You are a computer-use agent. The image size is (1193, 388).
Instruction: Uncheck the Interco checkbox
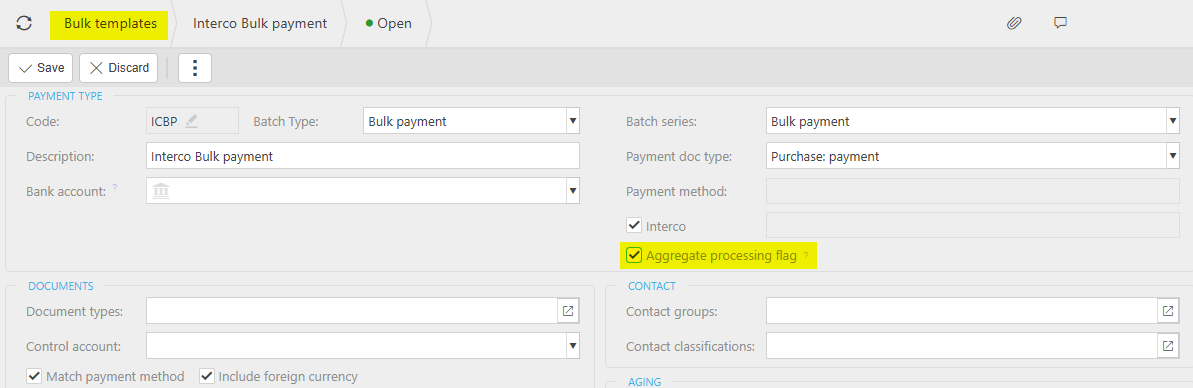[633, 225]
